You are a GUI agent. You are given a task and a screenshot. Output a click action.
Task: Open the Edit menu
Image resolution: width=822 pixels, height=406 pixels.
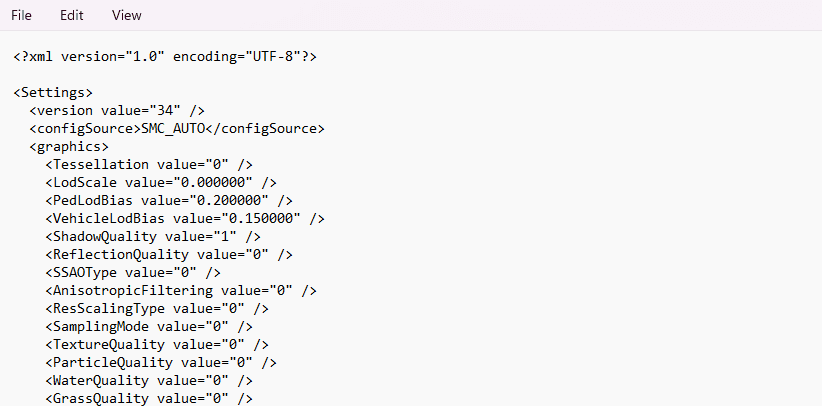(72, 16)
